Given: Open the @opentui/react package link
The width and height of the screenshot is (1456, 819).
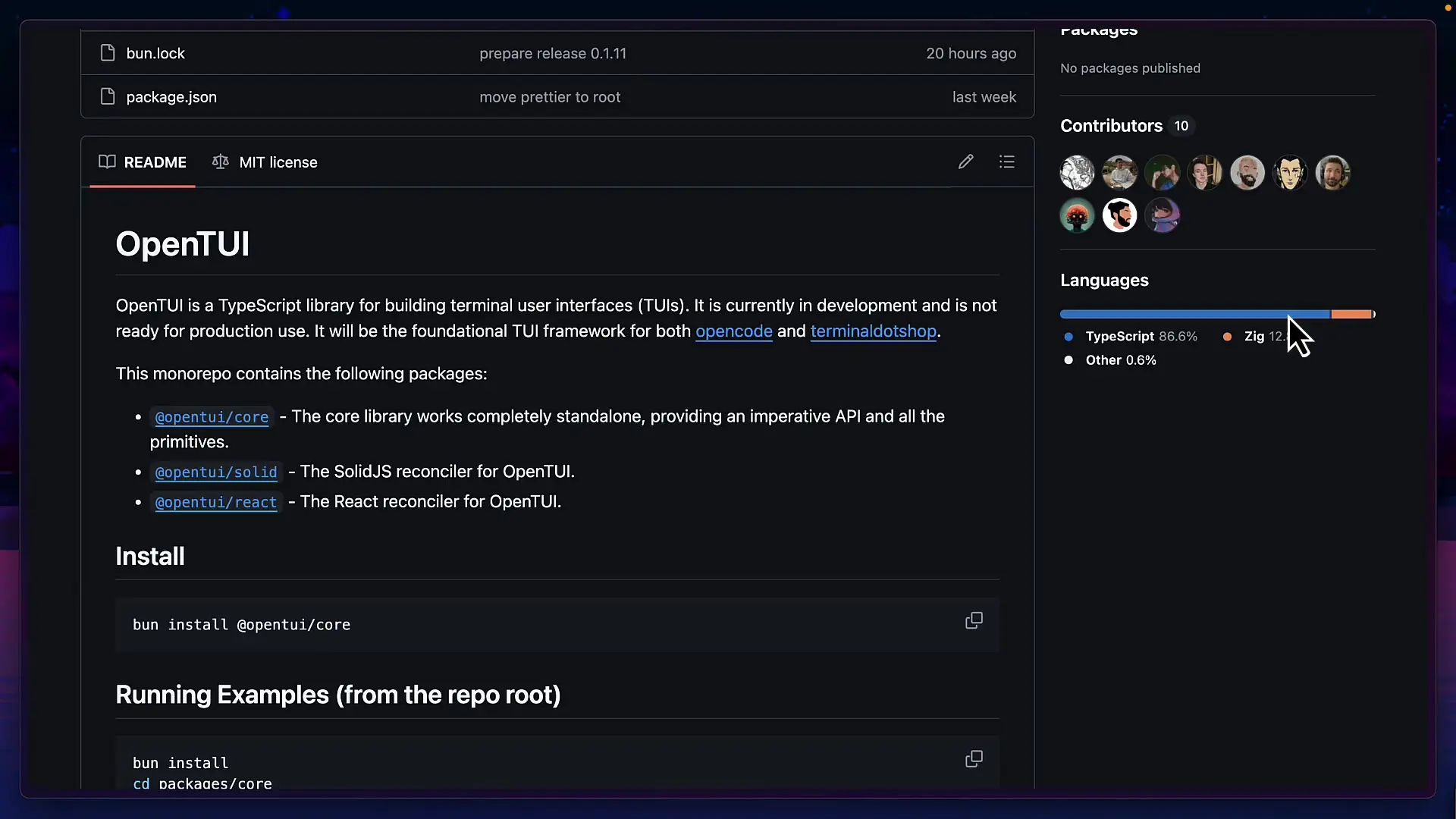Looking at the screenshot, I should (216, 503).
